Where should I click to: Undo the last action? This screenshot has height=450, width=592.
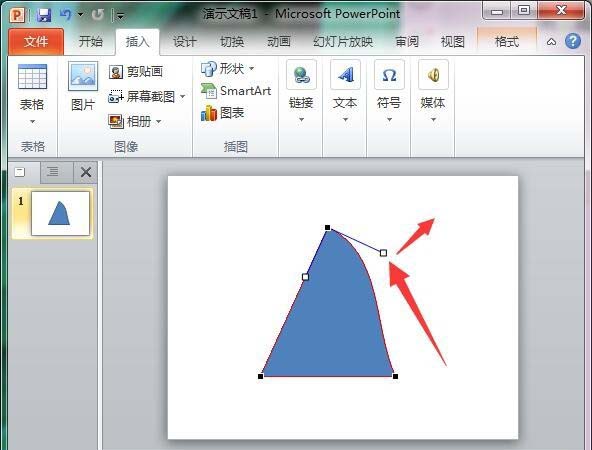tap(66, 15)
